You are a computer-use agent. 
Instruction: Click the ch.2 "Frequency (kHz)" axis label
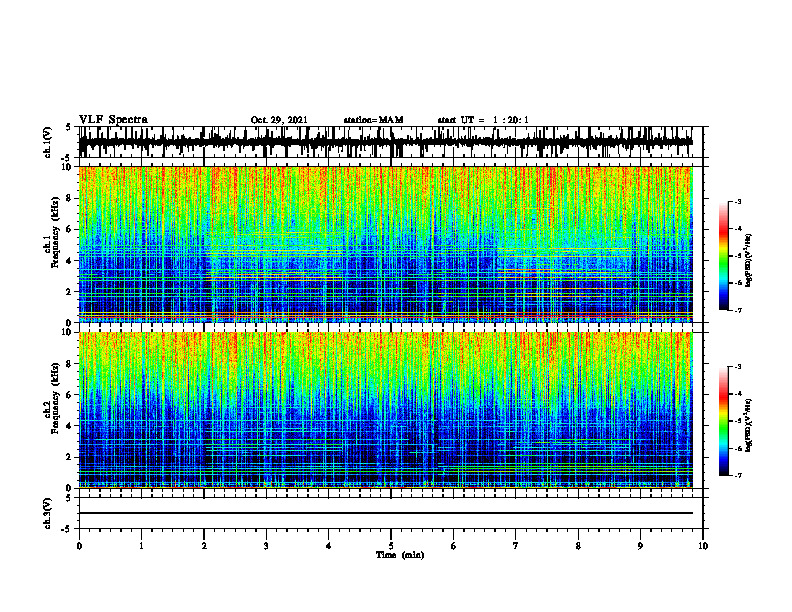coord(55,398)
